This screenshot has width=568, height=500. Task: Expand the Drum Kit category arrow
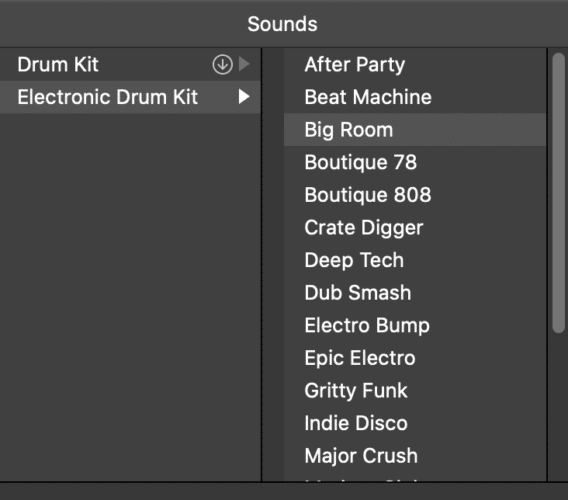click(245, 64)
